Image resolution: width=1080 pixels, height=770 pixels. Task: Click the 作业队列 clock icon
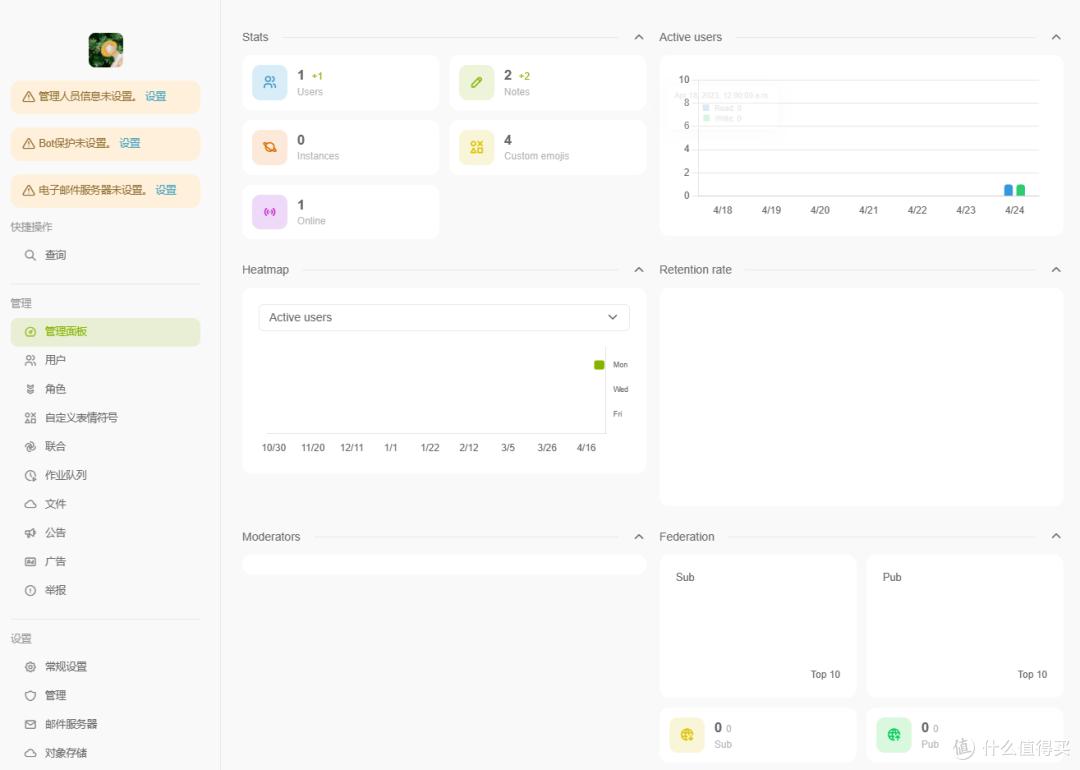click(30, 475)
